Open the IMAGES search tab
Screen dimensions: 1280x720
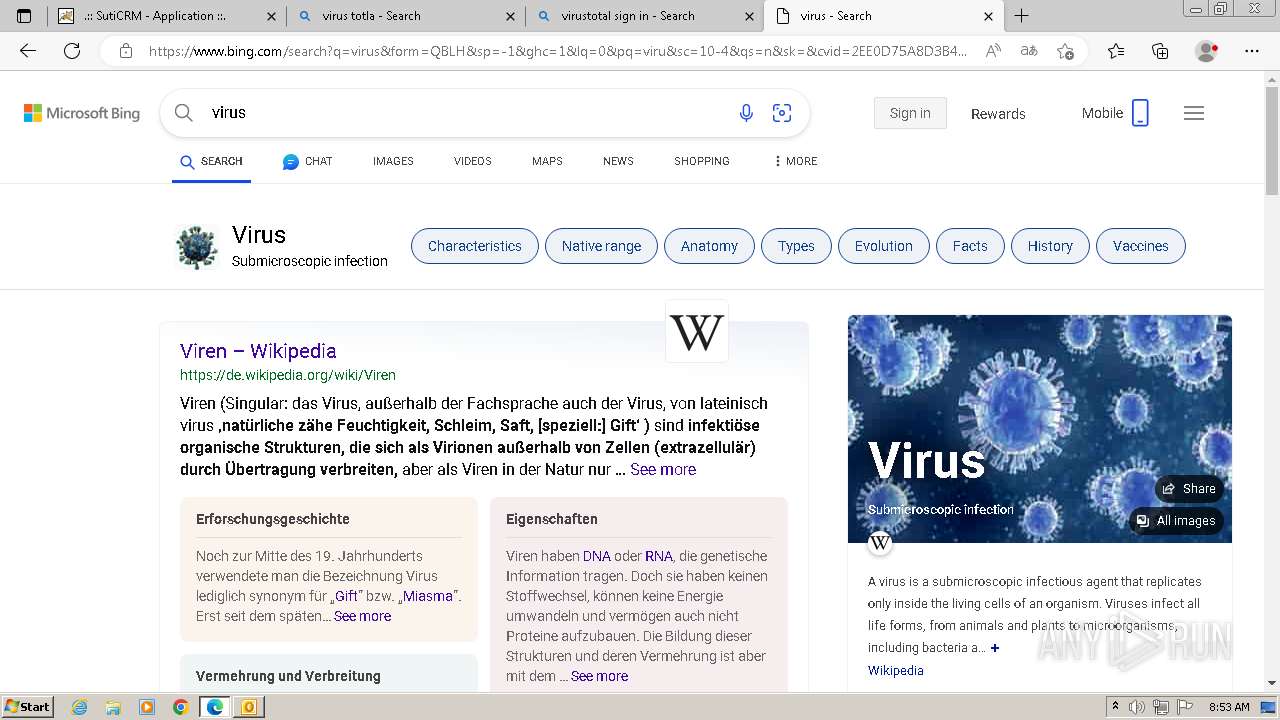393,161
